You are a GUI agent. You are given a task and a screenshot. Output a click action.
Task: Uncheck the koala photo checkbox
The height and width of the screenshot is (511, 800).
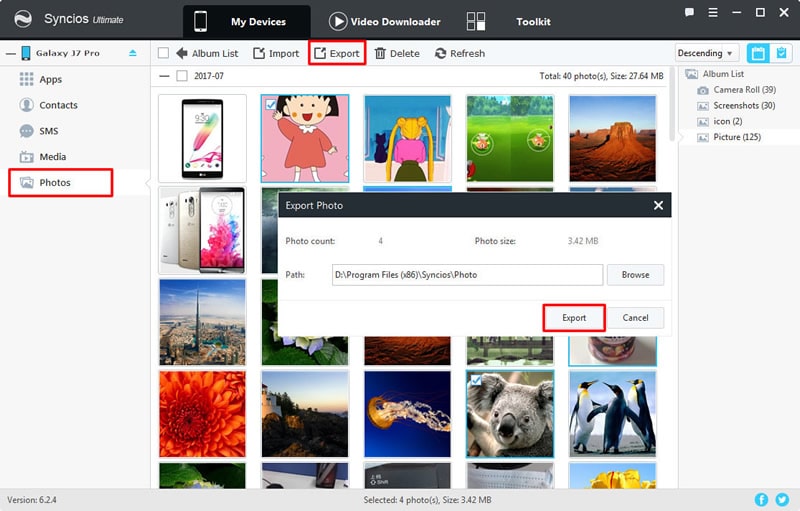pyautogui.click(x=476, y=380)
